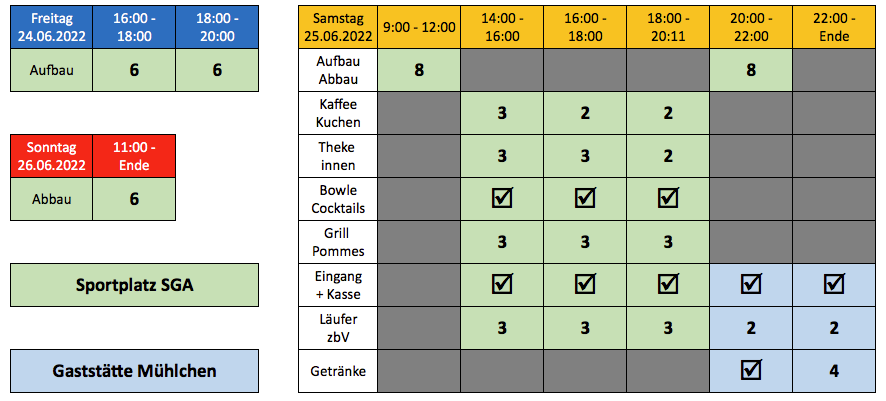
Task: Select the Kaffee Kuchen row label
Action: tap(339, 112)
